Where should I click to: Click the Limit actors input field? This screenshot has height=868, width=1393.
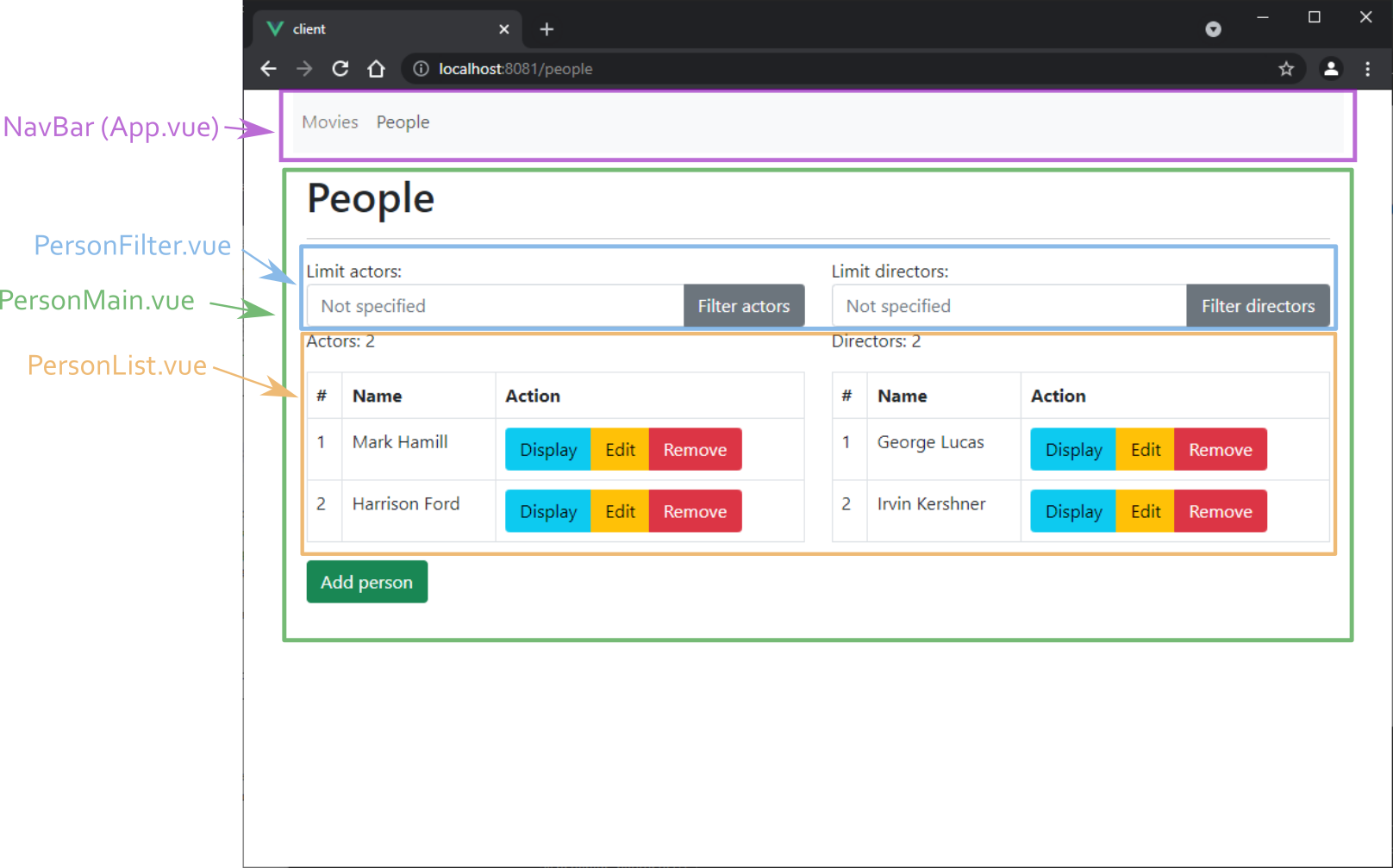point(496,306)
